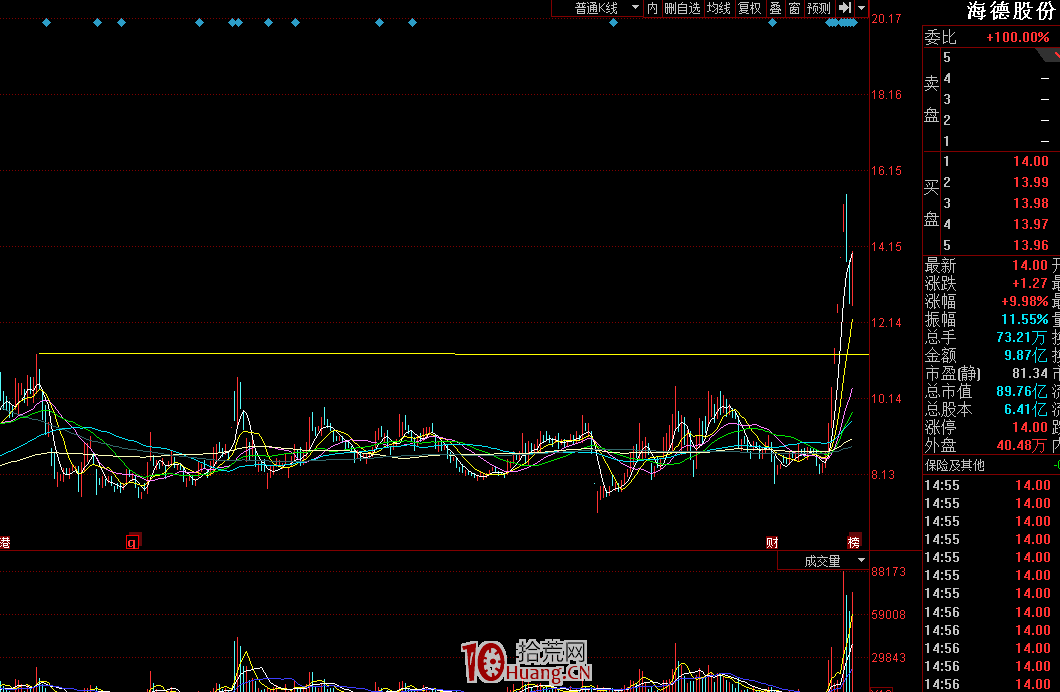
Task: Click the 叠 overlay button
Action: 775,8
